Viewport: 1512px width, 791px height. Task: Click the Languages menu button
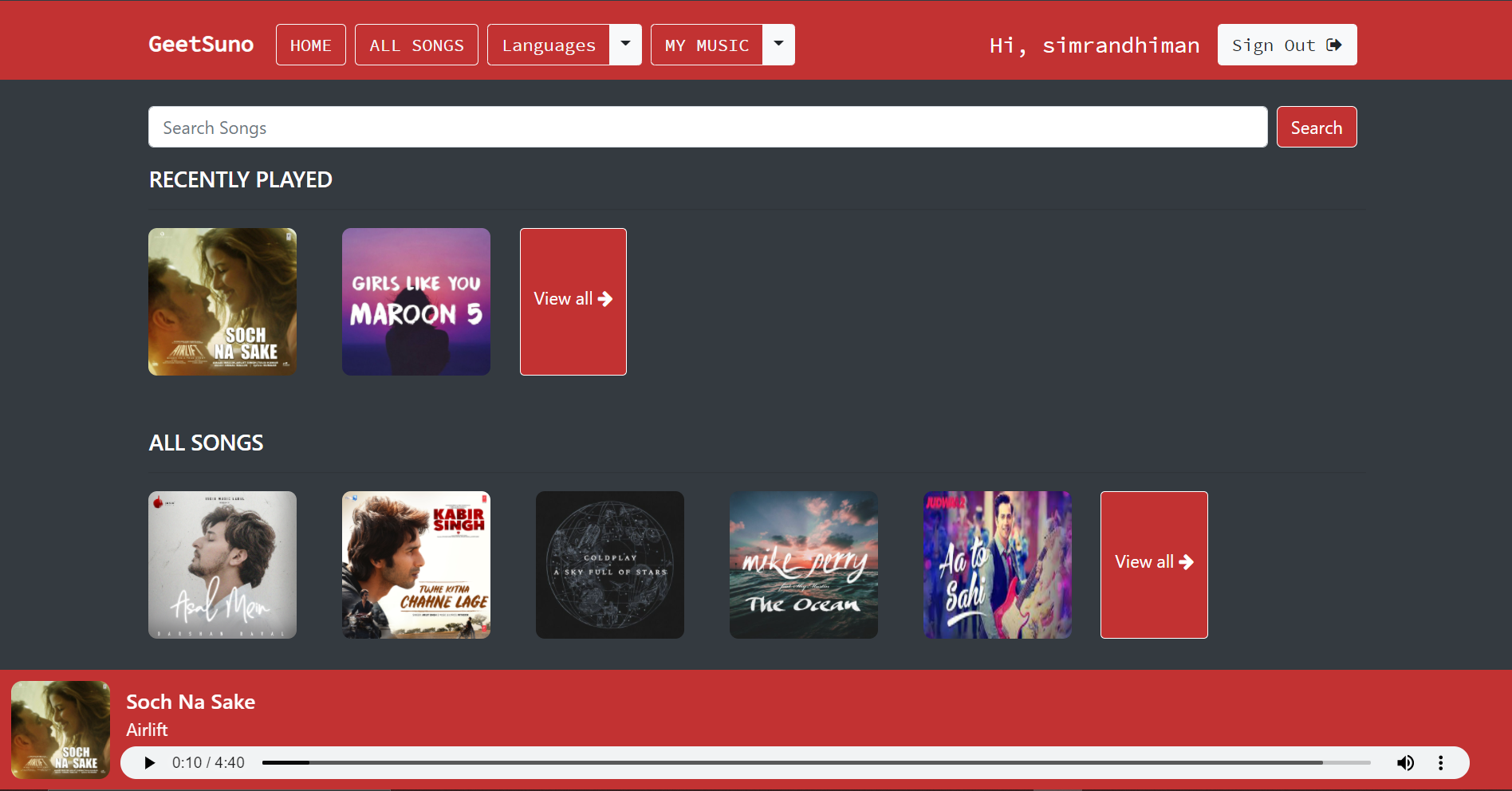549,45
